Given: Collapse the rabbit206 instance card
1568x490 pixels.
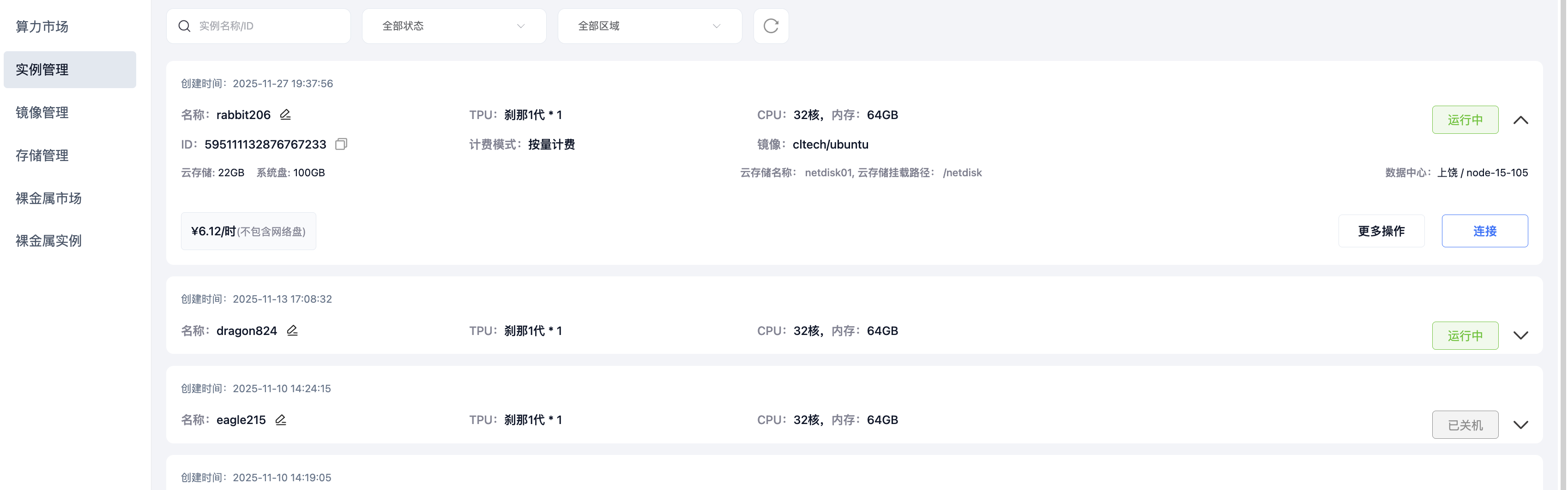Looking at the screenshot, I should coord(1521,120).
